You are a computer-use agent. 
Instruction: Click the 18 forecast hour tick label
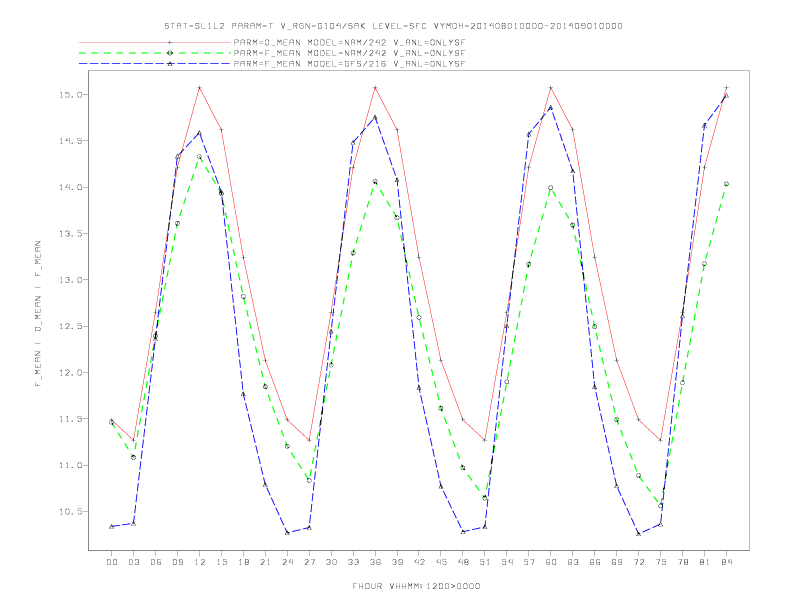coord(243,562)
